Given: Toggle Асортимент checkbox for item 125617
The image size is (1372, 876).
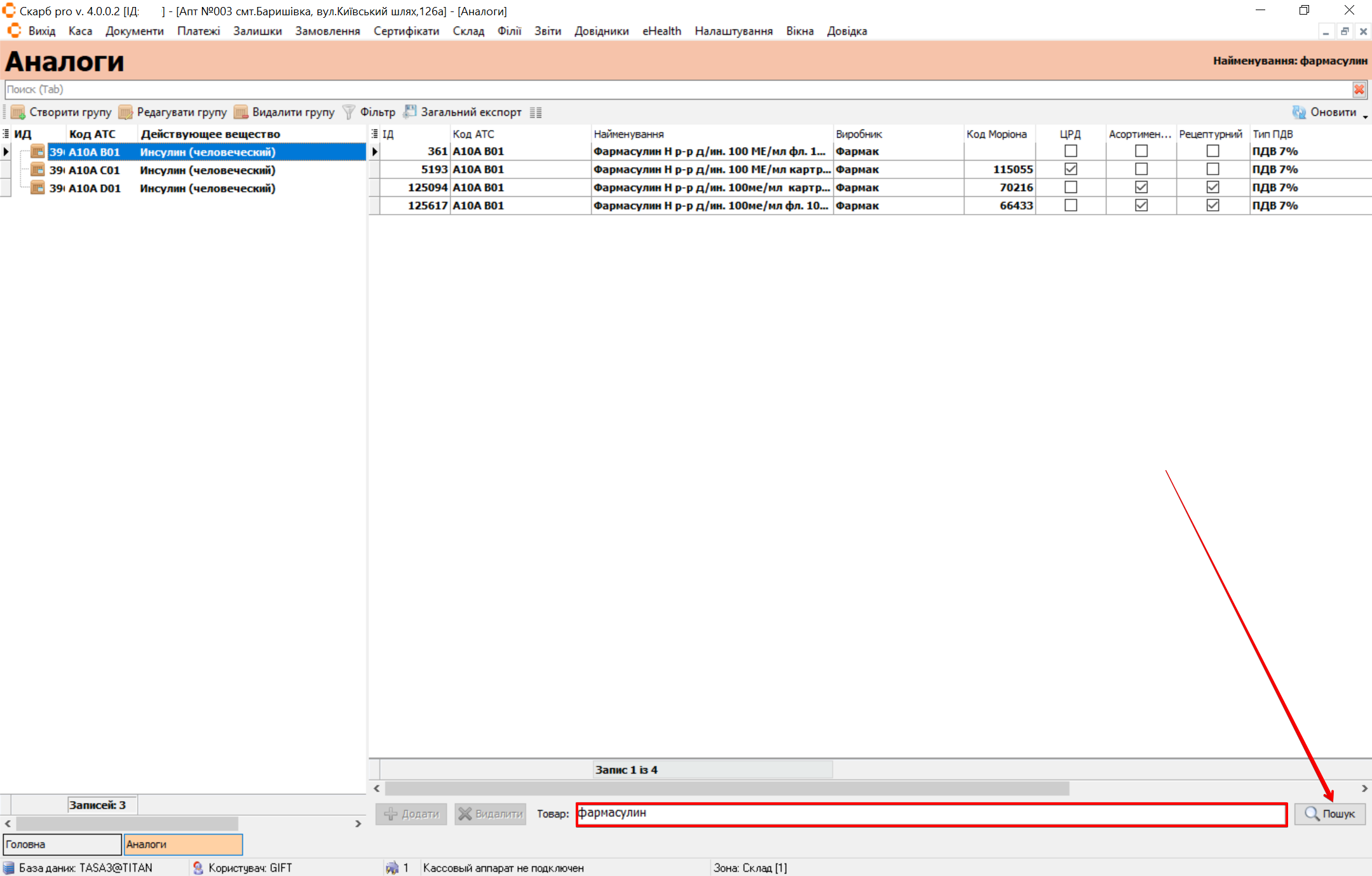Looking at the screenshot, I should click(1141, 205).
